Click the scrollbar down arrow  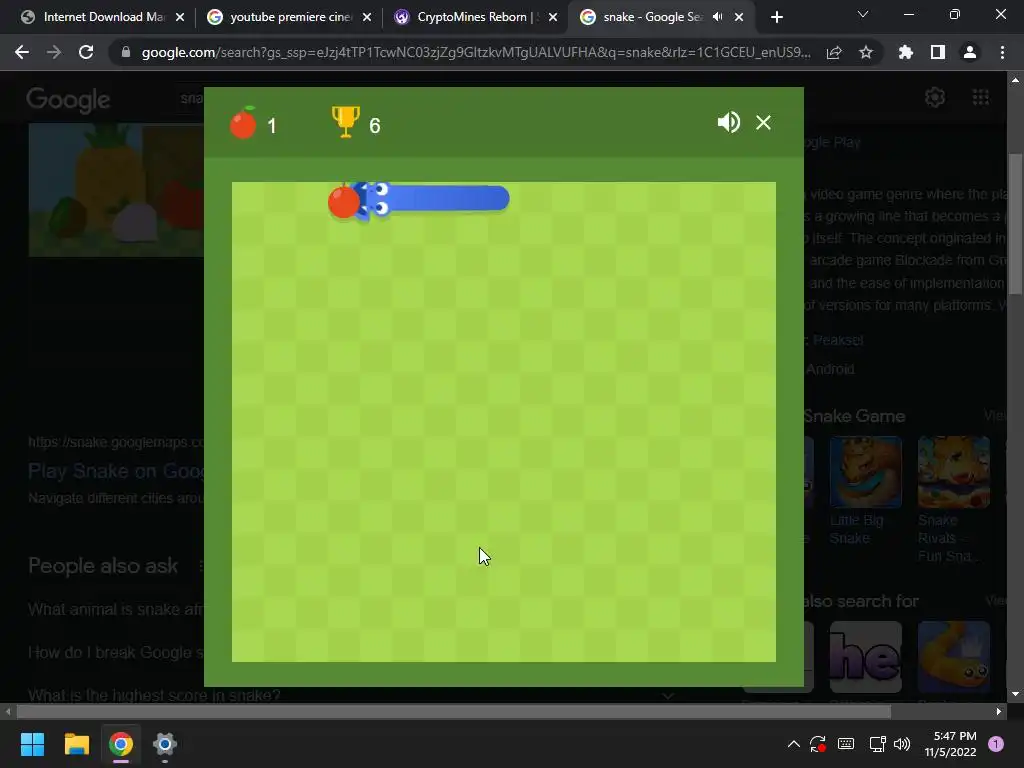click(1015, 694)
